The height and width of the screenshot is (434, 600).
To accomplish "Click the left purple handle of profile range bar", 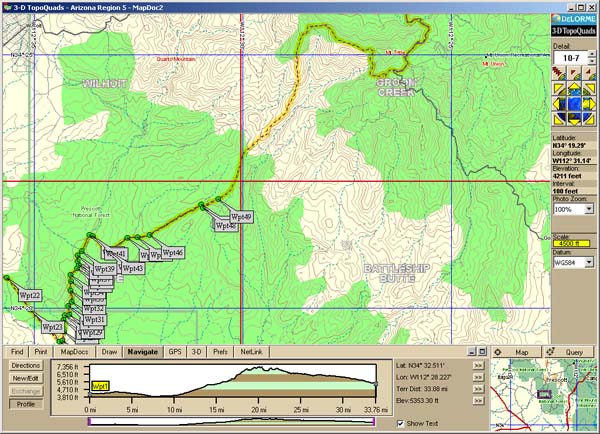I will [90, 421].
